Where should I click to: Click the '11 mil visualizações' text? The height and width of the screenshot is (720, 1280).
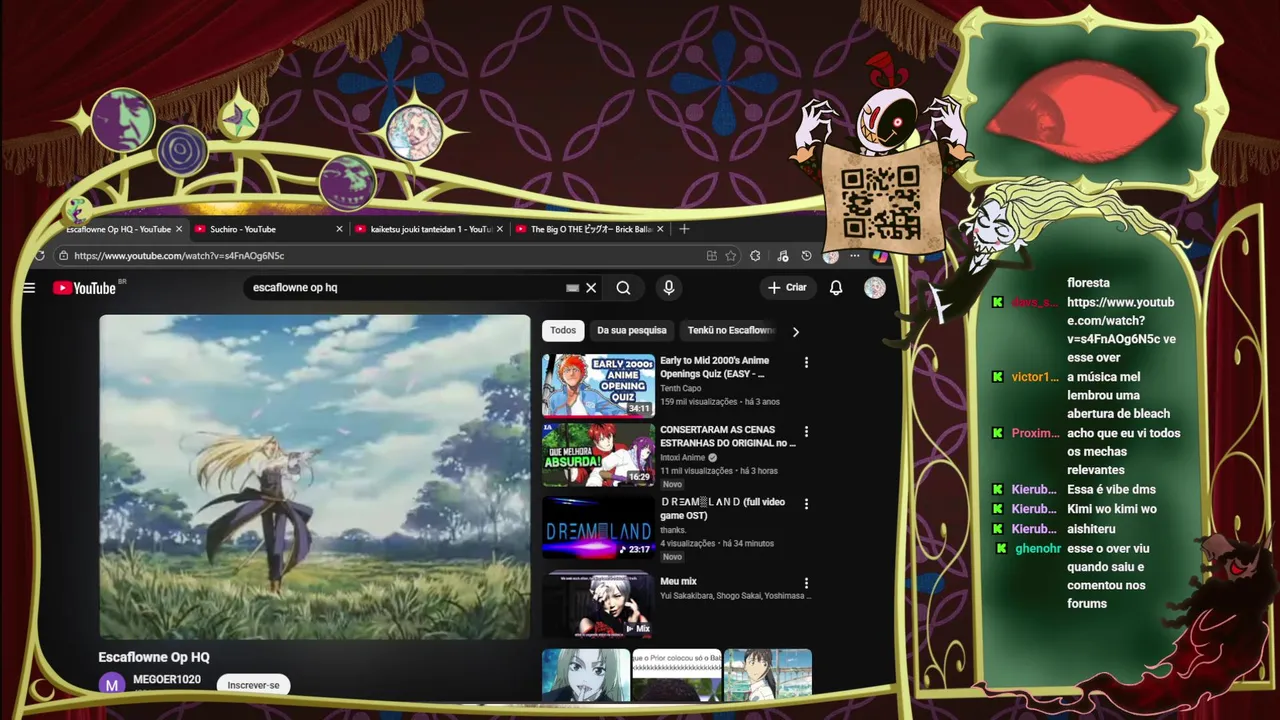coord(696,471)
